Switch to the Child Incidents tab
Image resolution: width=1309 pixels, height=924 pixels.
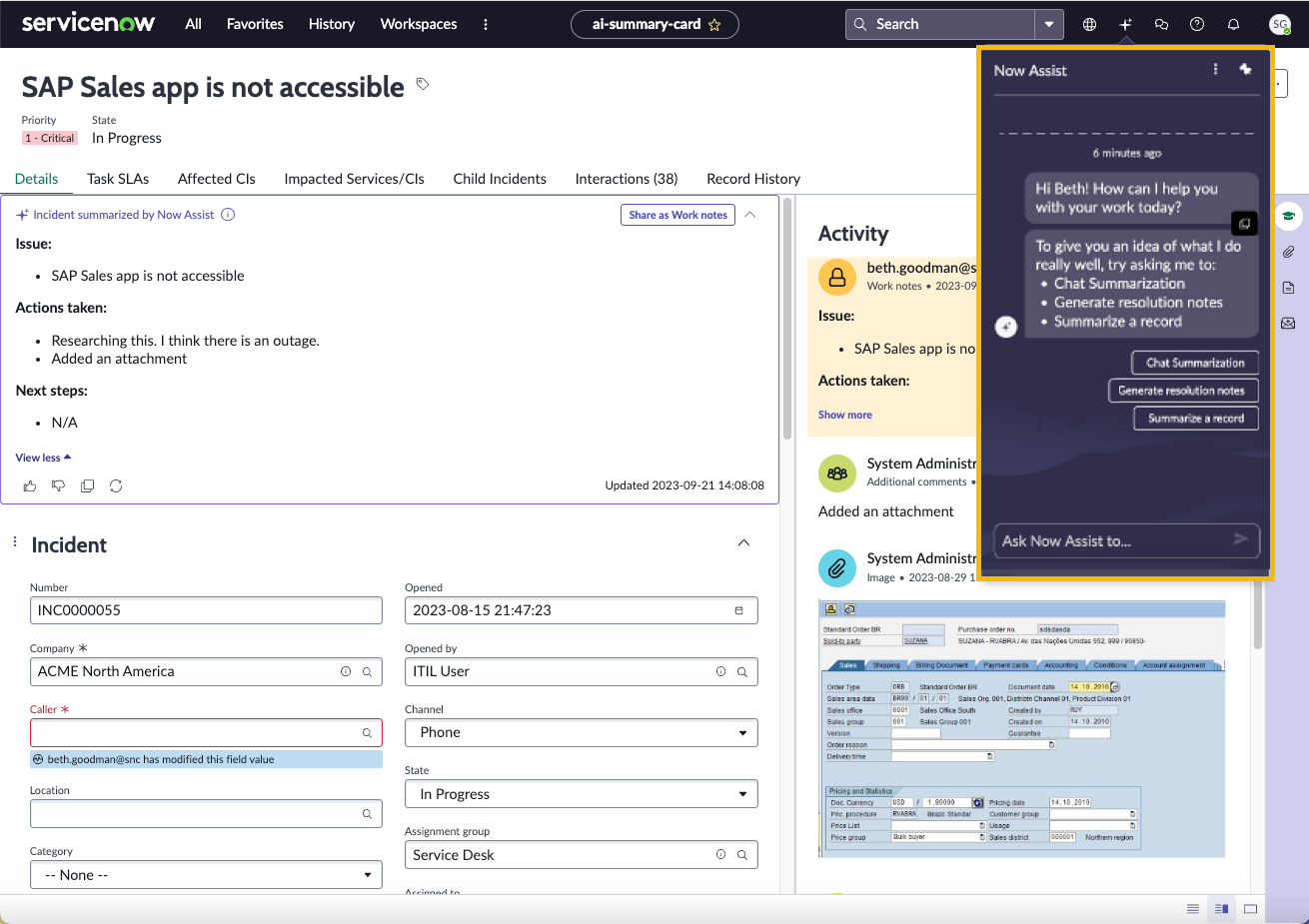pos(500,179)
